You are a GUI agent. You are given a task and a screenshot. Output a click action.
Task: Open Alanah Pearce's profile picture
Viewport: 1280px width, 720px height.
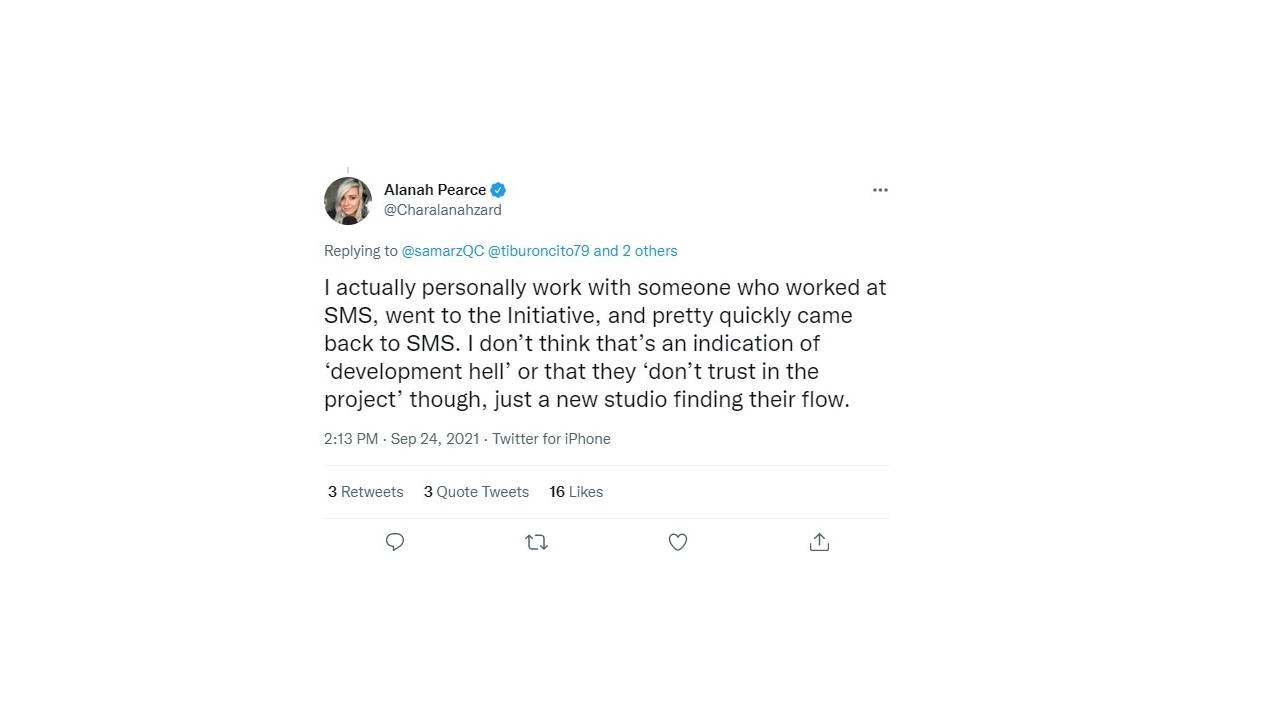[x=348, y=201]
